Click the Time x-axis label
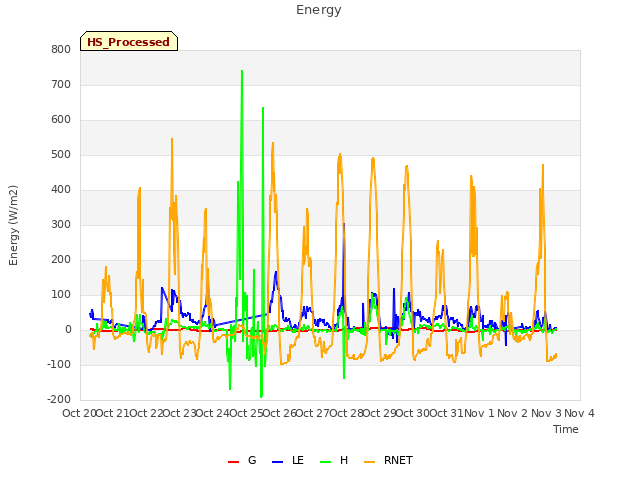The height and width of the screenshot is (480, 640). [x=566, y=429]
